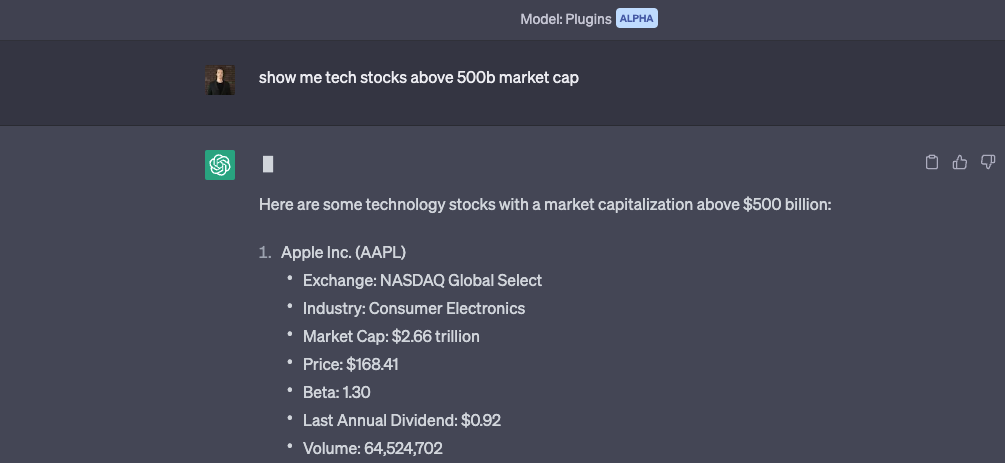Click the white block above the response text
This screenshot has width=1005, height=463.
pos(268,164)
